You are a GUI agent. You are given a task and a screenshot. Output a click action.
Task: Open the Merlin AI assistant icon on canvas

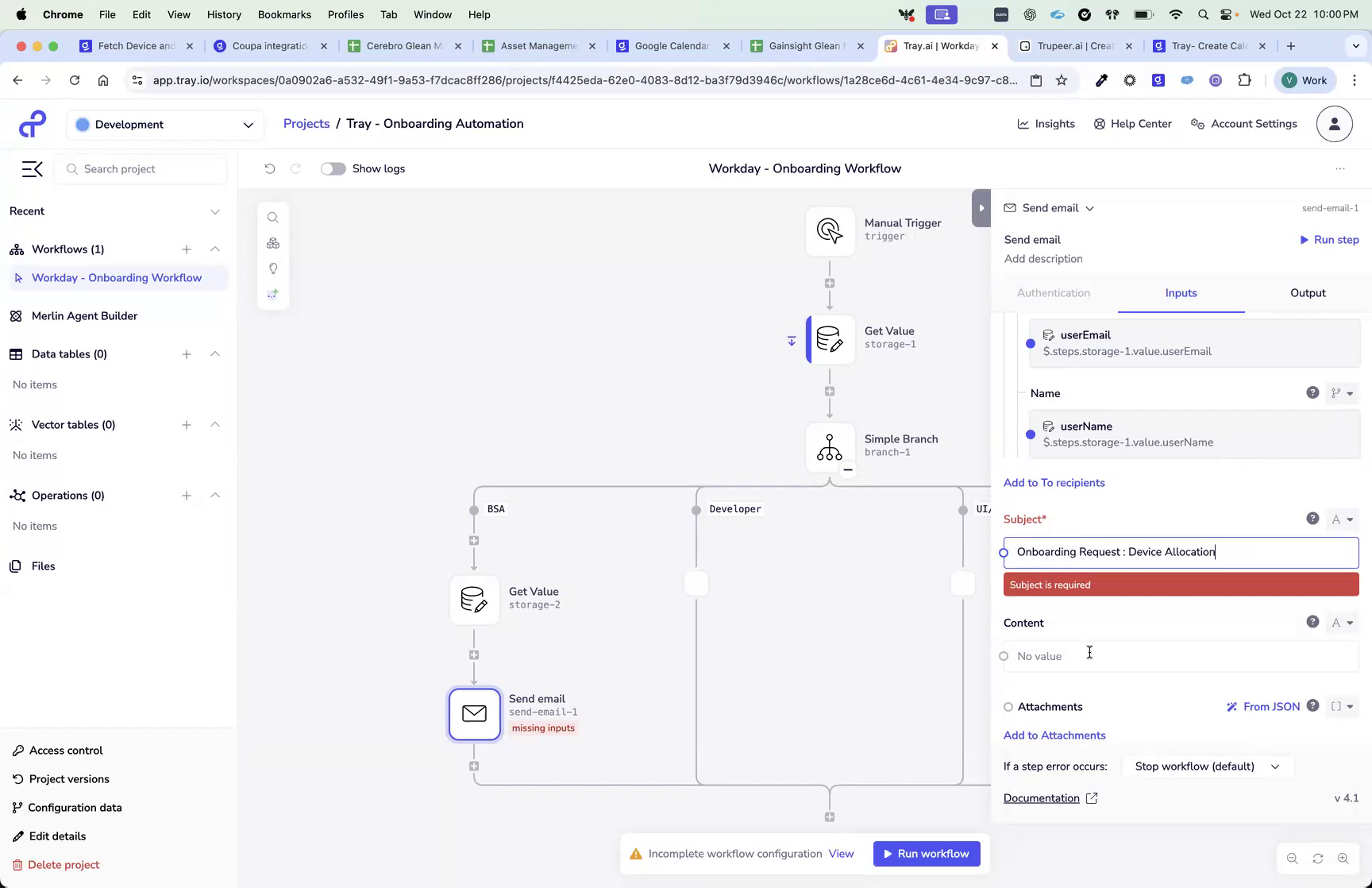[273, 294]
